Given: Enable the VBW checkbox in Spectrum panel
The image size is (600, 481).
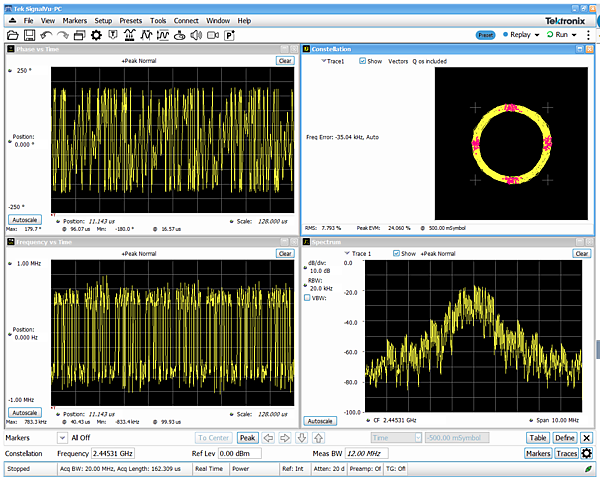Looking at the screenshot, I should point(307,297).
